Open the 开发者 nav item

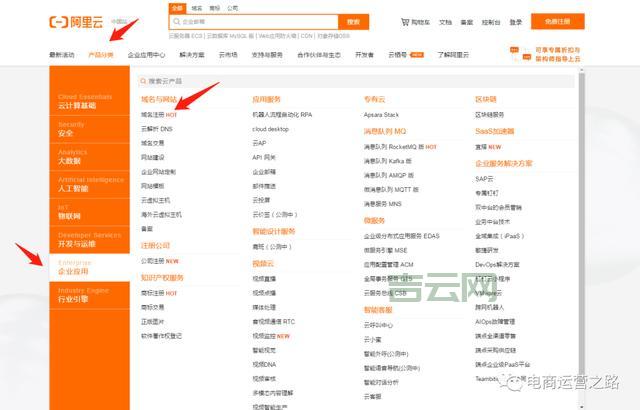[x=364, y=55]
